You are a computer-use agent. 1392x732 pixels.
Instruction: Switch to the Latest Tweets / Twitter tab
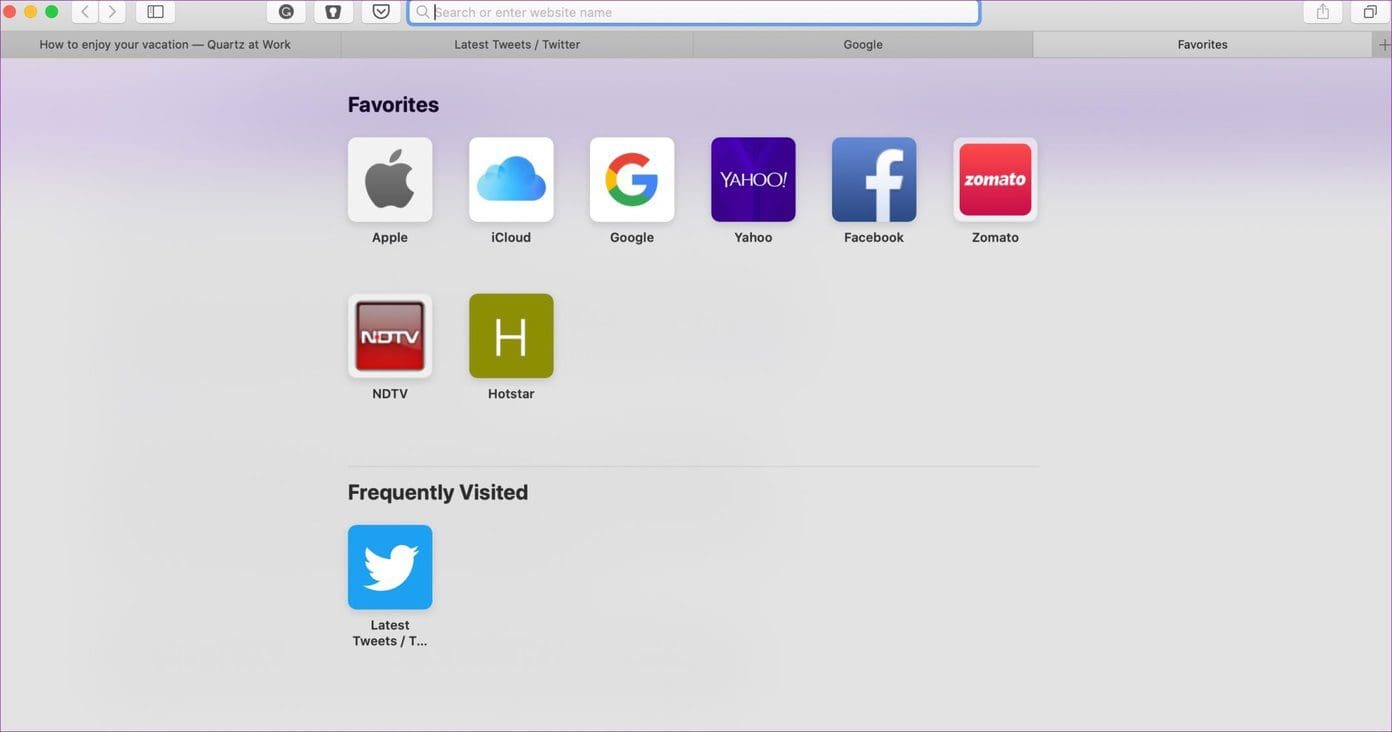click(x=517, y=45)
